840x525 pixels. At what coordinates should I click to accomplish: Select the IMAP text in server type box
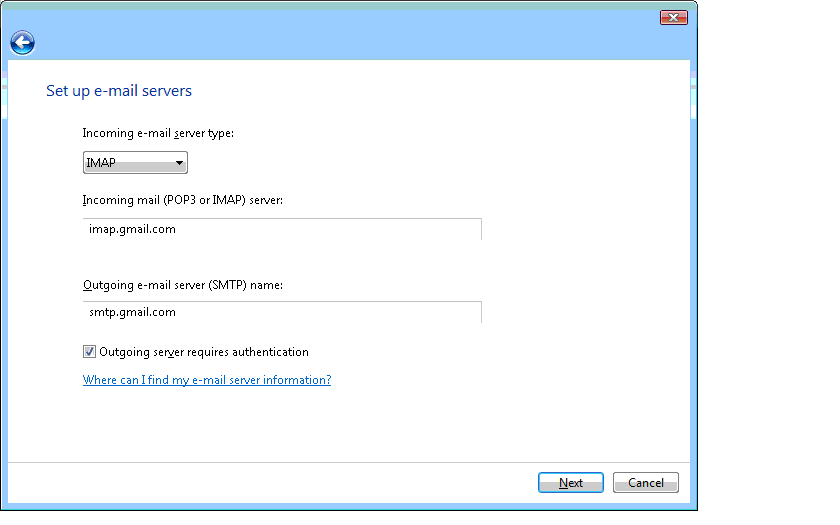[102, 163]
